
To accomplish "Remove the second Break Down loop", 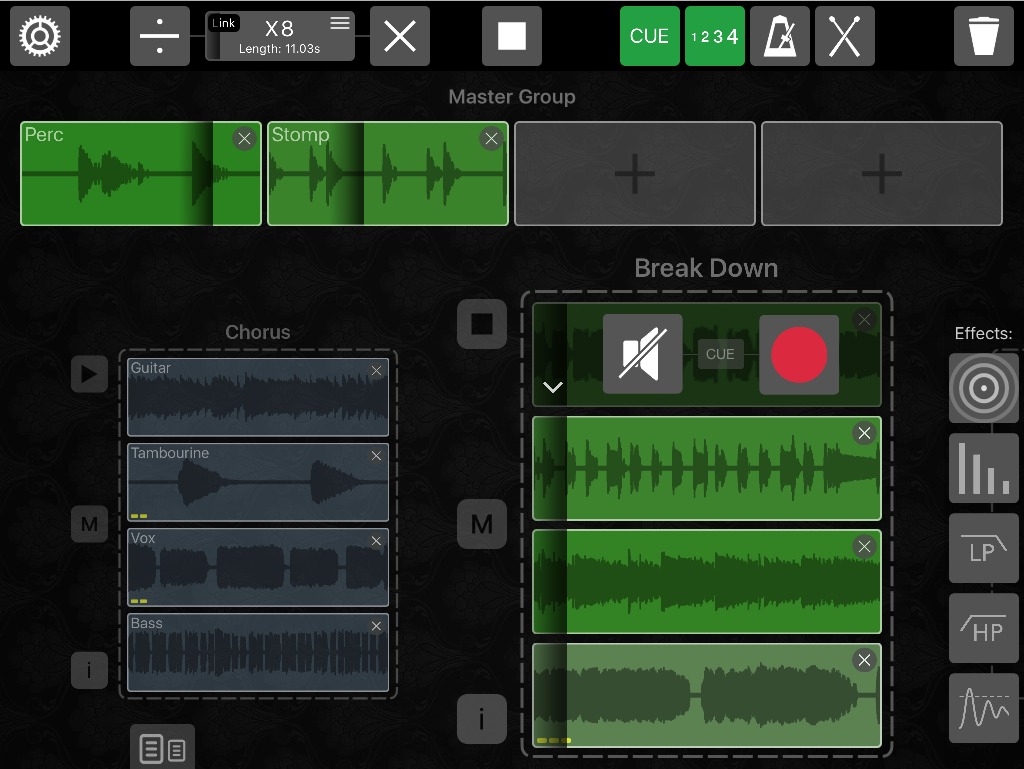I will (x=865, y=433).
